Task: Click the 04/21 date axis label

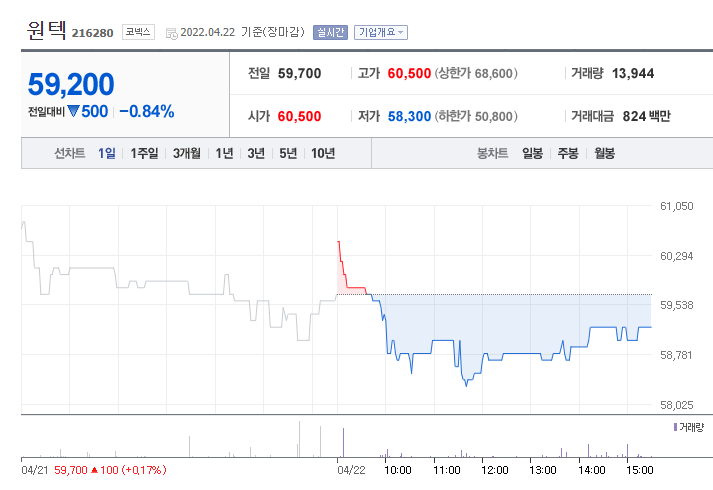Action: (x=35, y=470)
